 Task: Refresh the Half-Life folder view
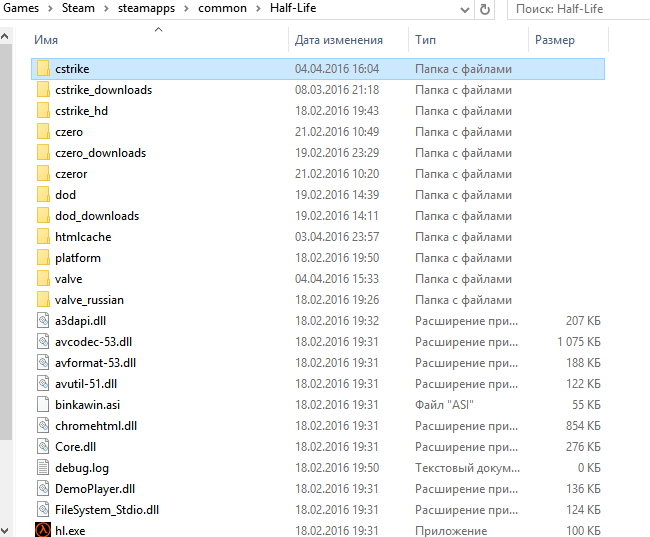484,10
